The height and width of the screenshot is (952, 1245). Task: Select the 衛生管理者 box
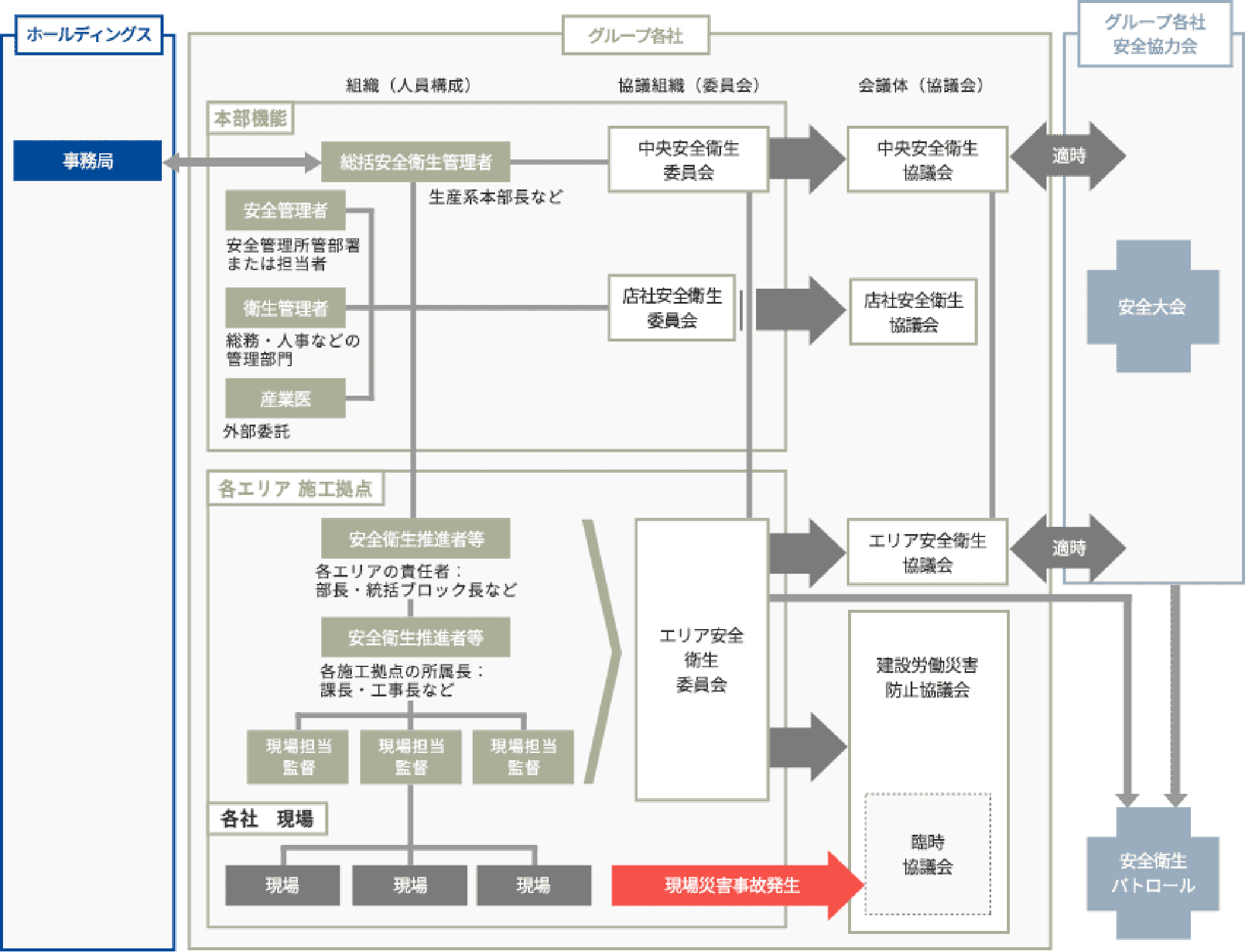[x=286, y=308]
